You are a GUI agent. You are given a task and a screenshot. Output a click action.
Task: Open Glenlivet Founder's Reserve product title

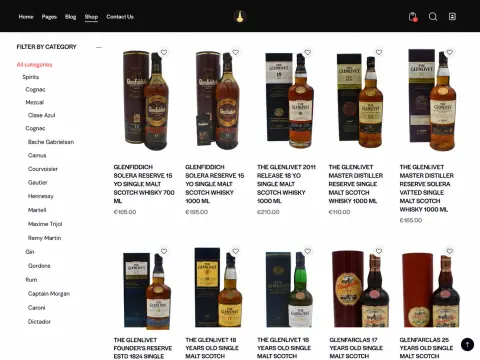(143, 348)
